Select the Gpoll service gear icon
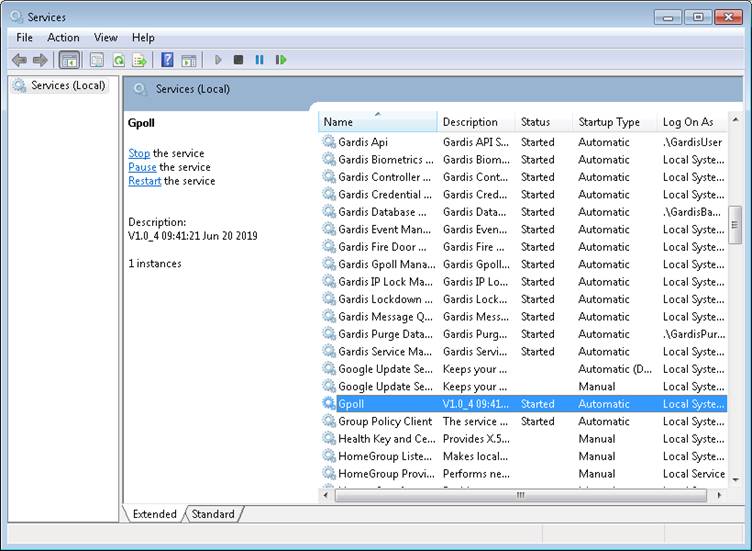The width and height of the screenshot is (752, 551). pyautogui.click(x=329, y=404)
